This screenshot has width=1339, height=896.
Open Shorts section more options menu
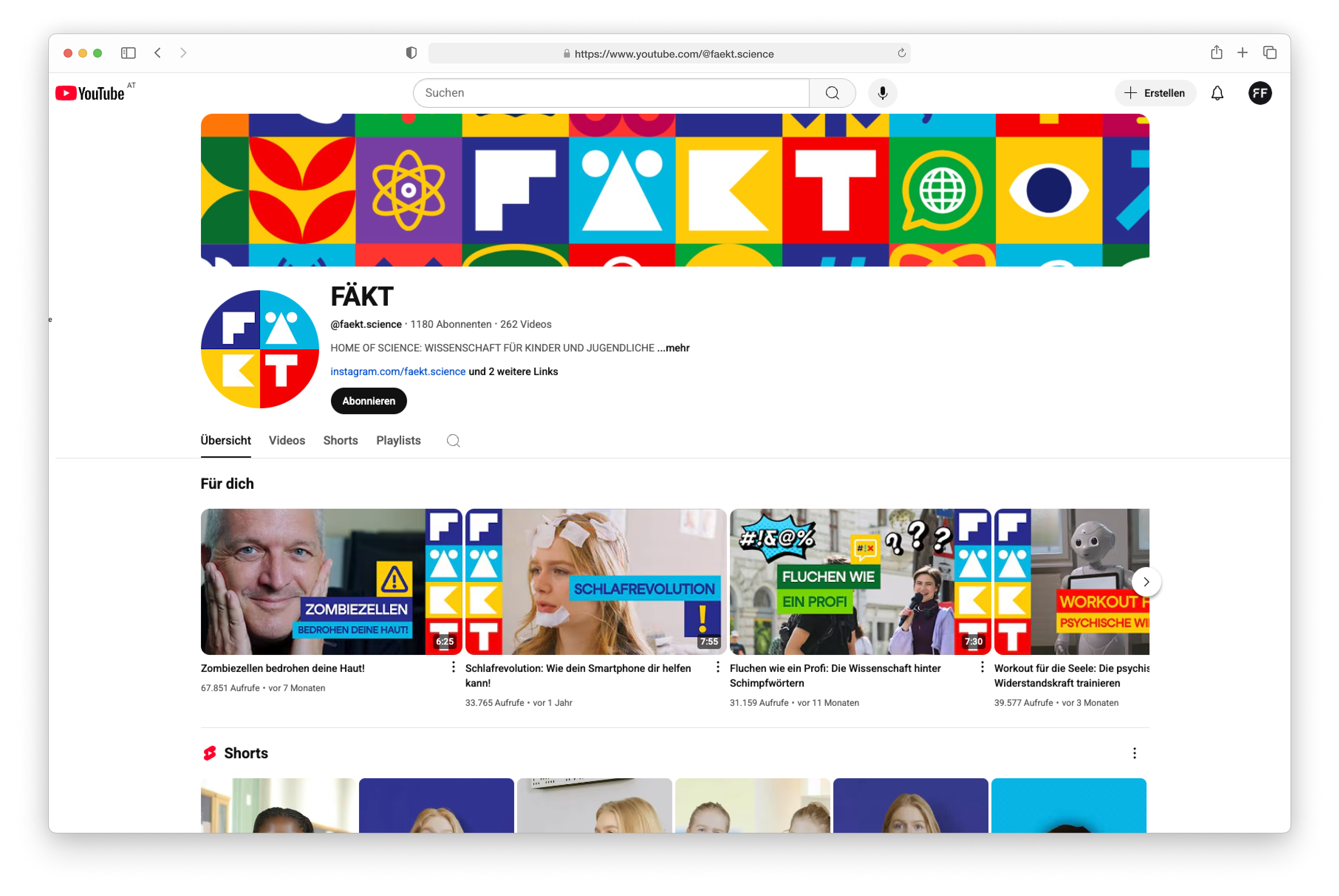point(1134,753)
